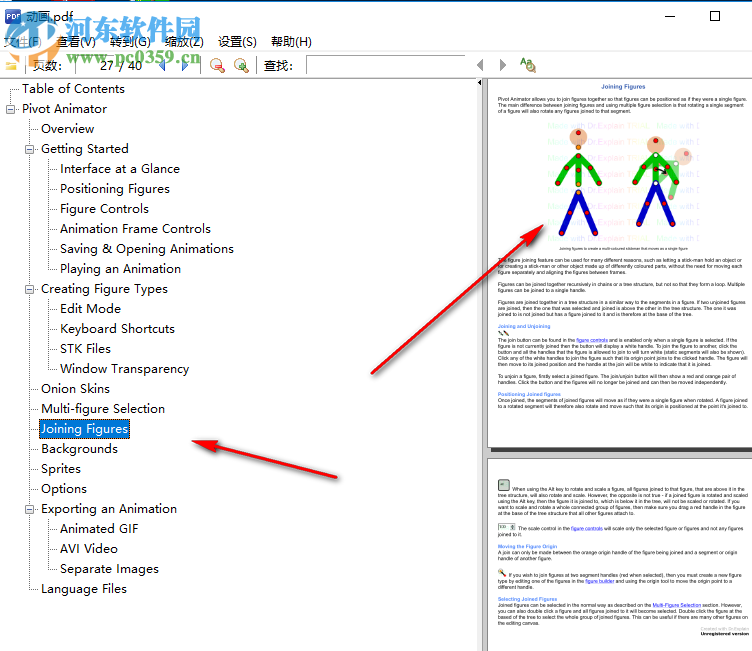Screen dimensions: 752x651
Task: Open the 转到(G) menu
Action: (130, 42)
